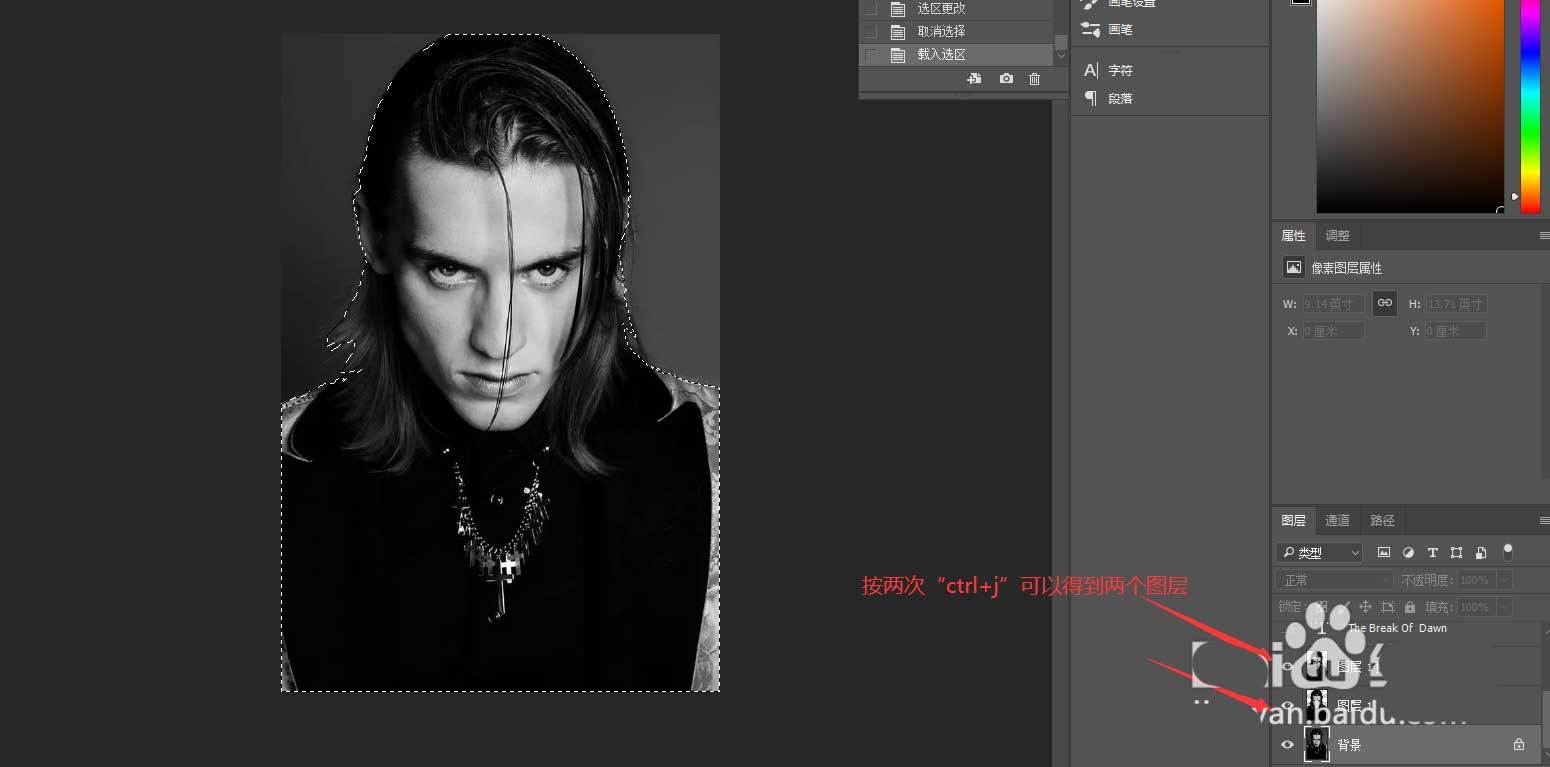Click the lock icon on 背景 layer
This screenshot has width=1550, height=767.
click(x=1519, y=745)
